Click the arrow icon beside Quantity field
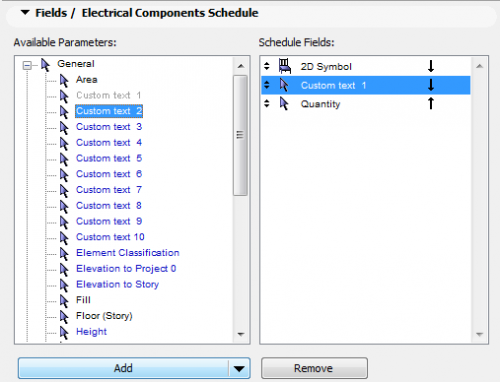Image resolution: width=500 pixels, height=382 pixels. click(284, 104)
